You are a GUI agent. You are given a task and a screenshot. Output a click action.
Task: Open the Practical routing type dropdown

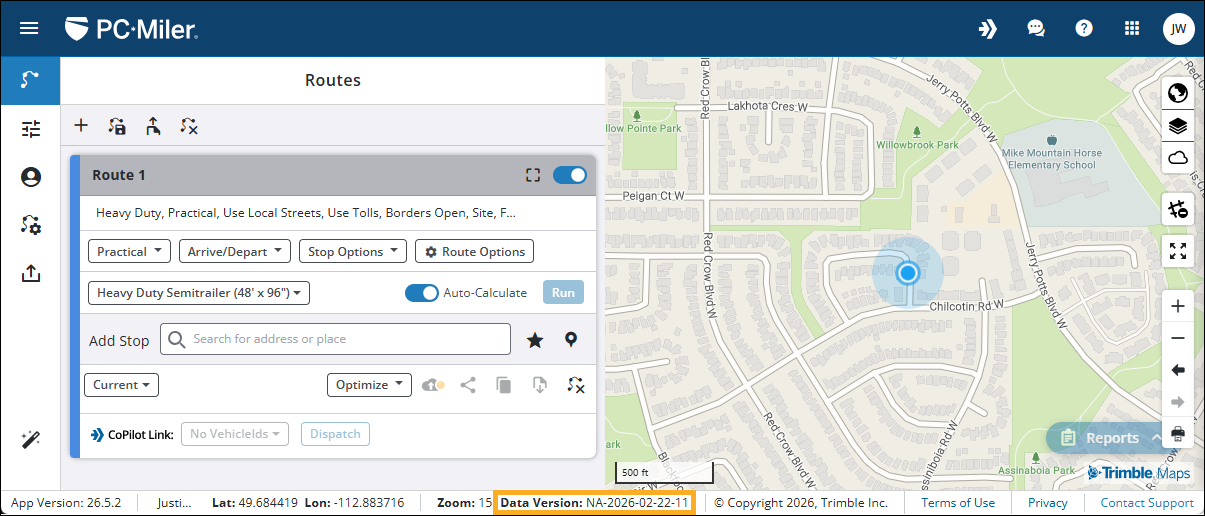click(x=129, y=252)
